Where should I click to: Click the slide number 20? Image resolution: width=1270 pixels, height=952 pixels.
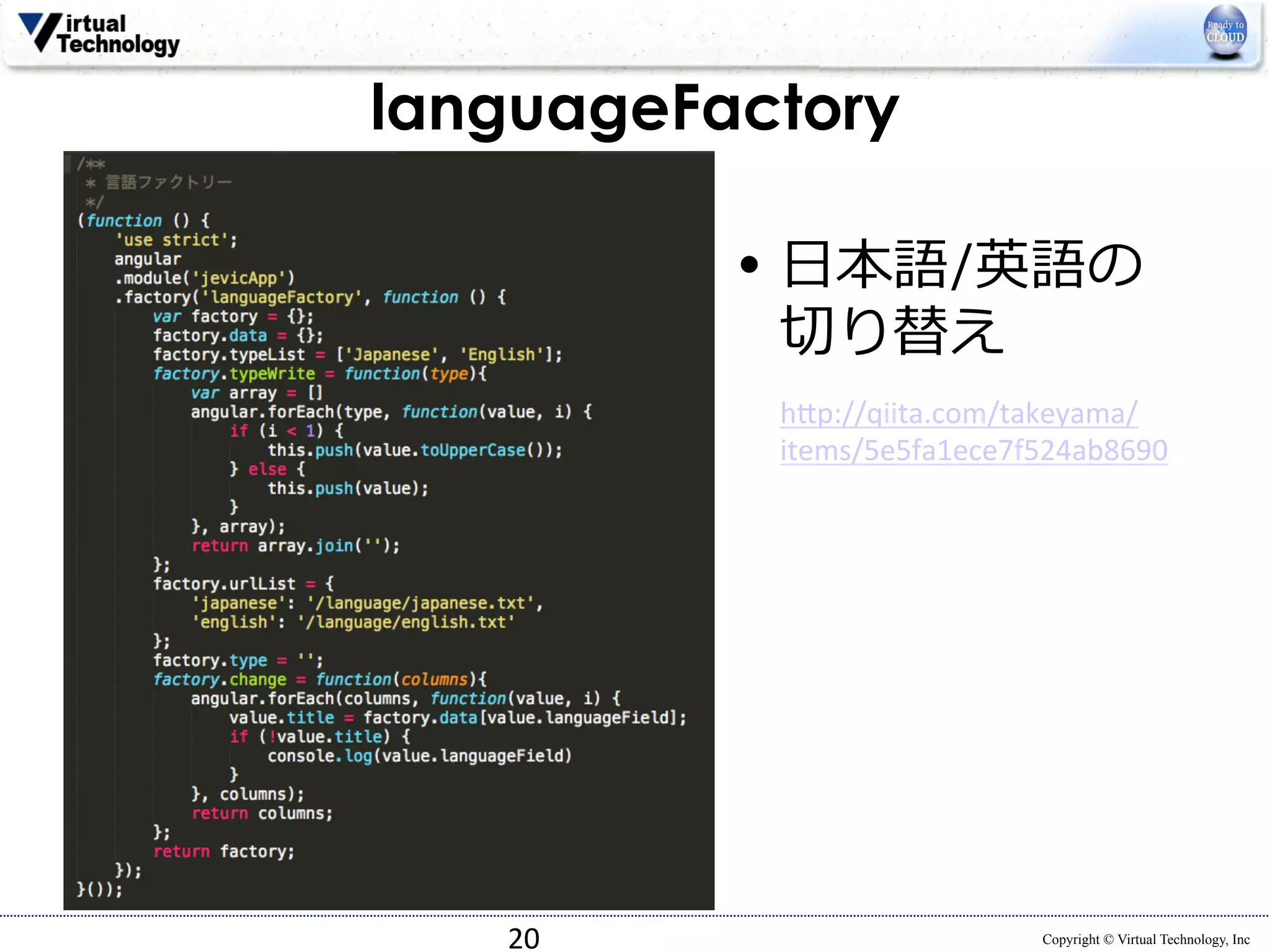(524, 938)
